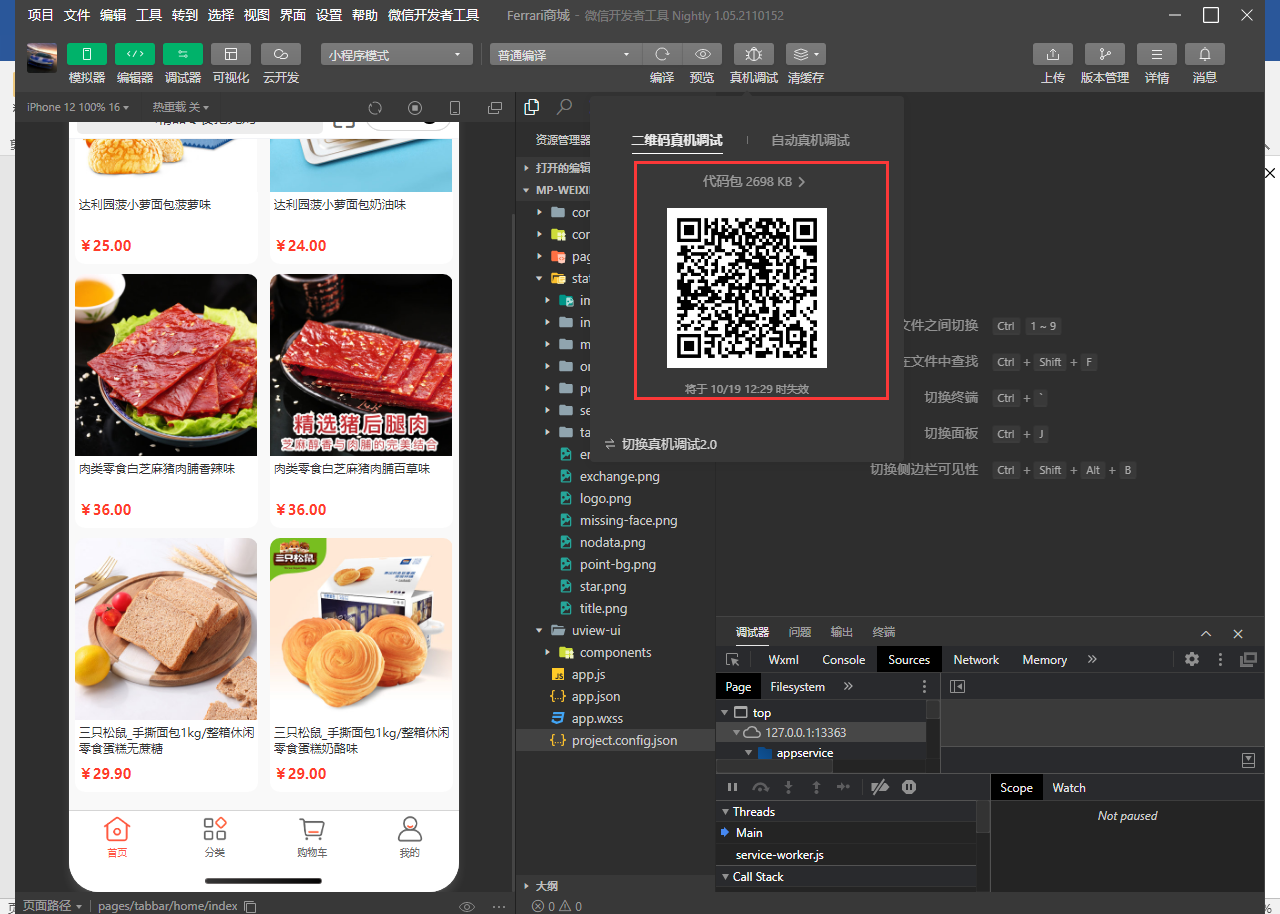Collapse the debugger panel with up arrow
This screenshot has width=1280, height=914.
pyautogui.click(x=1206, y=633)
